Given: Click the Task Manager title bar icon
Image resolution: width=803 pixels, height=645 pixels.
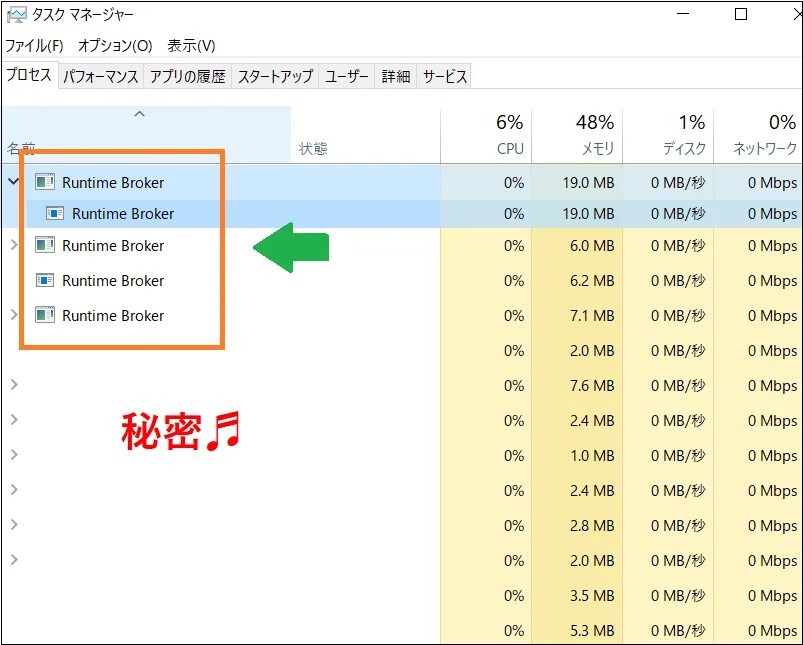Looking at the screenshot, I should click(x=16, y=15).
